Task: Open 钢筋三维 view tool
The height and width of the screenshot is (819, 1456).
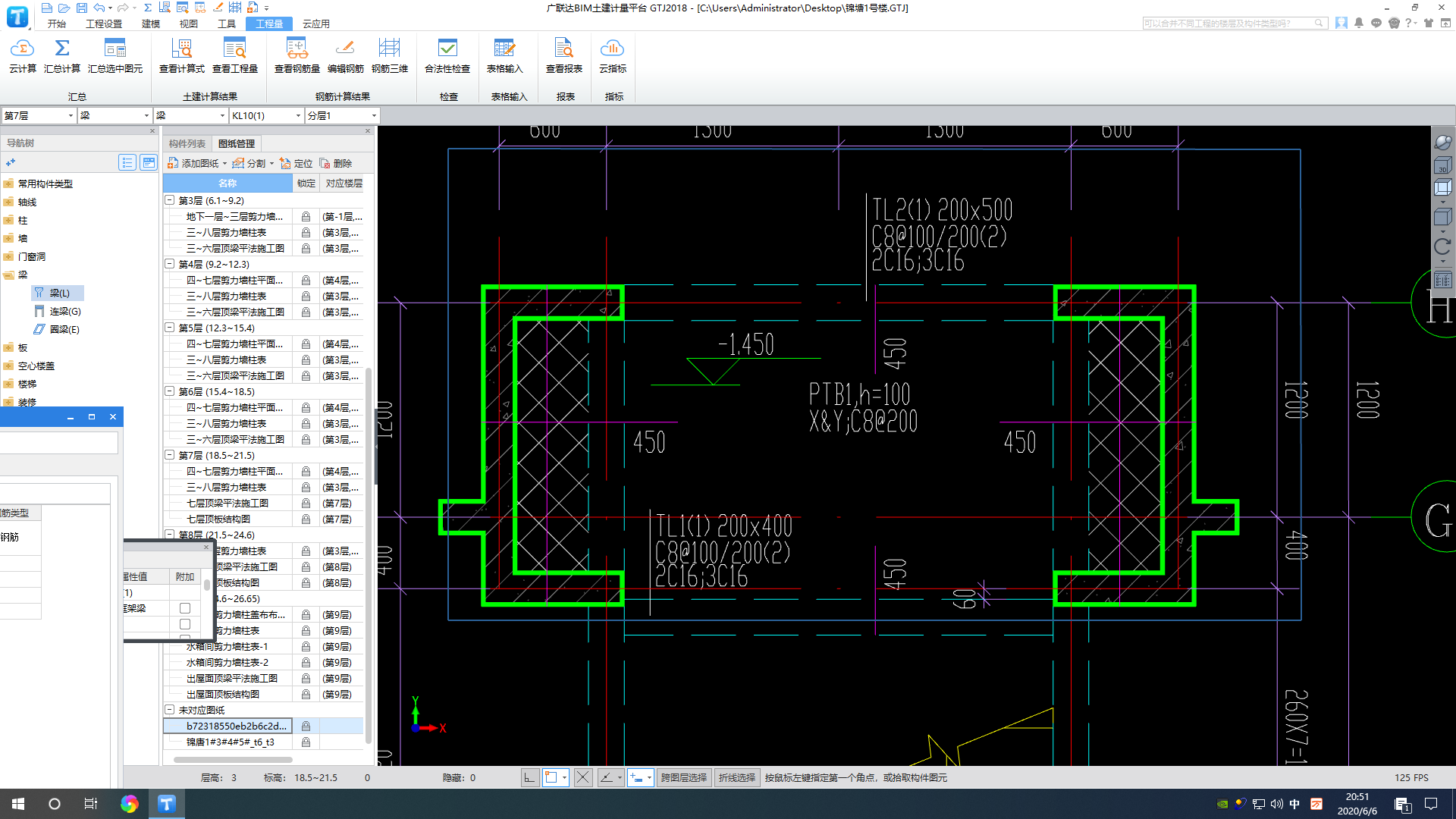Action: point(390,57)
